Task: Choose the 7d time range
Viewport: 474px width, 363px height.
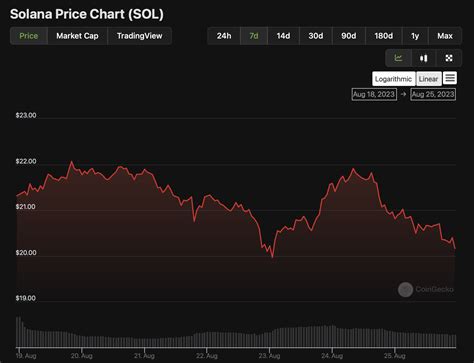Action: pos(254,36)
